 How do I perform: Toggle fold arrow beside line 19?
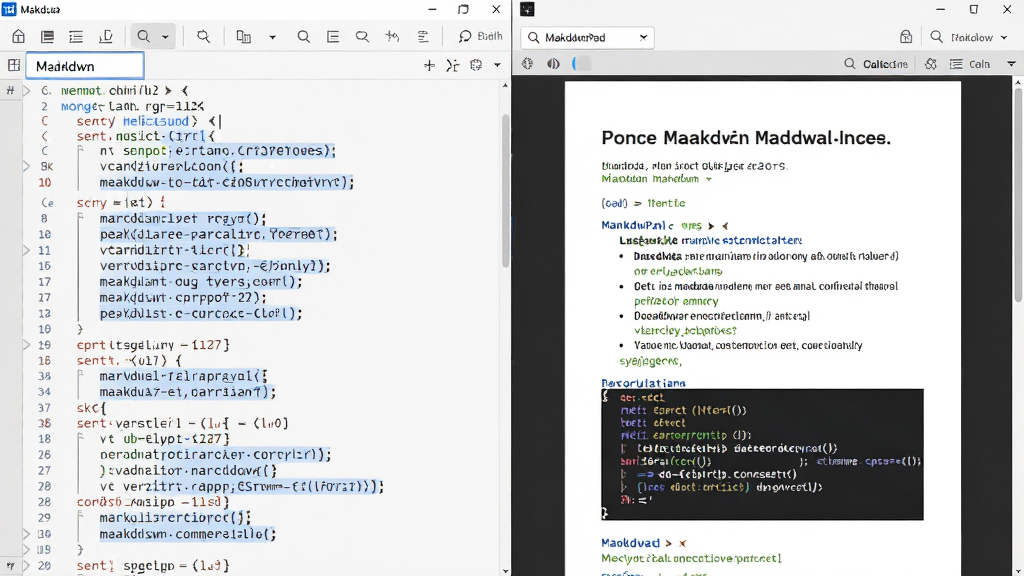click(x=27, y=345)
